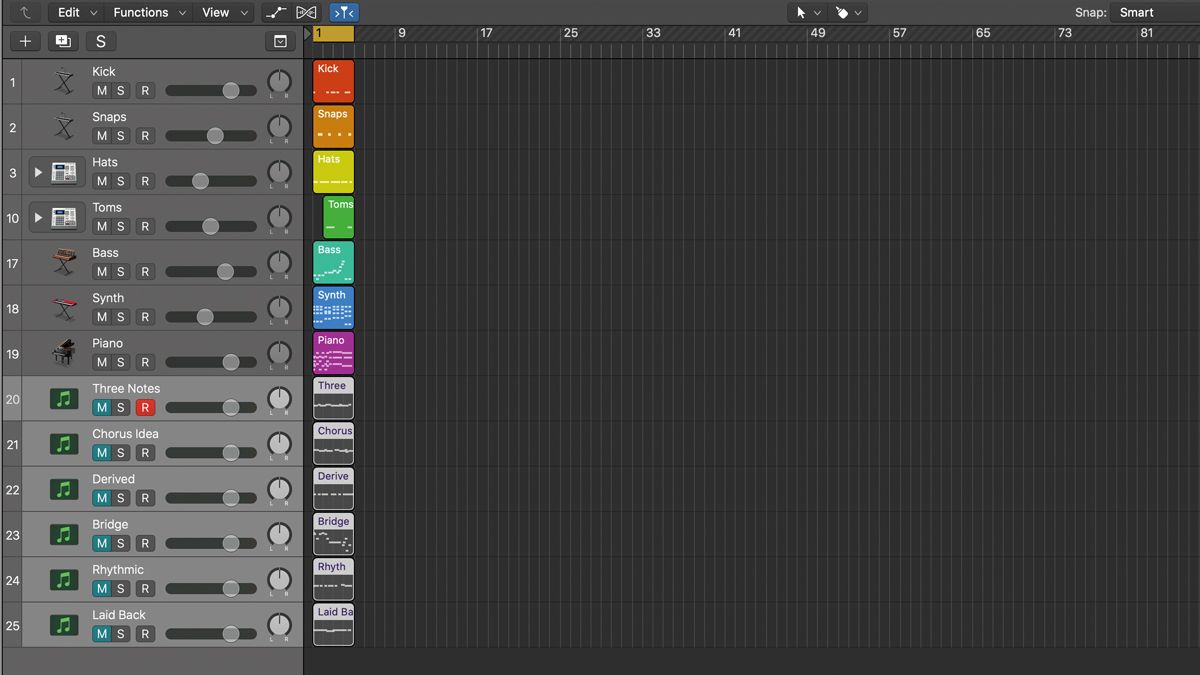
Task: Click the undo arrow icon in the toolbar
Action: point(22,12)
